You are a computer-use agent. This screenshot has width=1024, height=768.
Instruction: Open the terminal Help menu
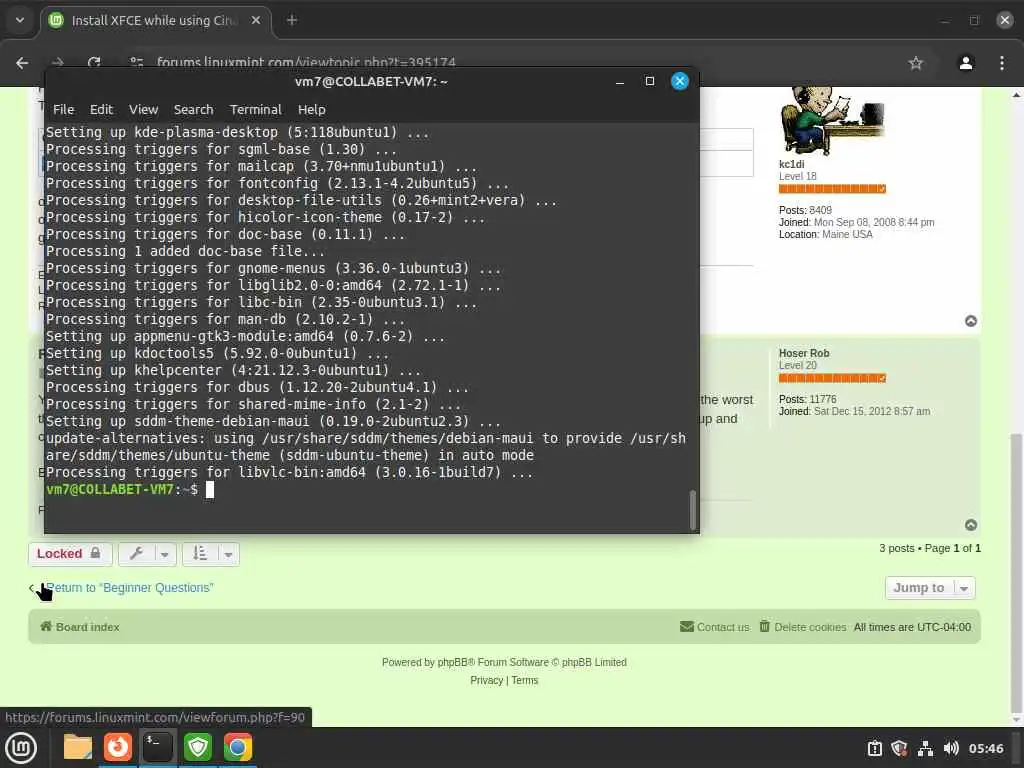pyautogui.click(x=312, y=110)
